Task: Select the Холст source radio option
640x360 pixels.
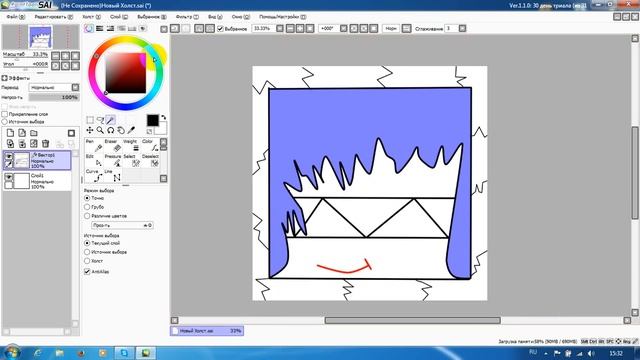Action: tap(87, 261)
